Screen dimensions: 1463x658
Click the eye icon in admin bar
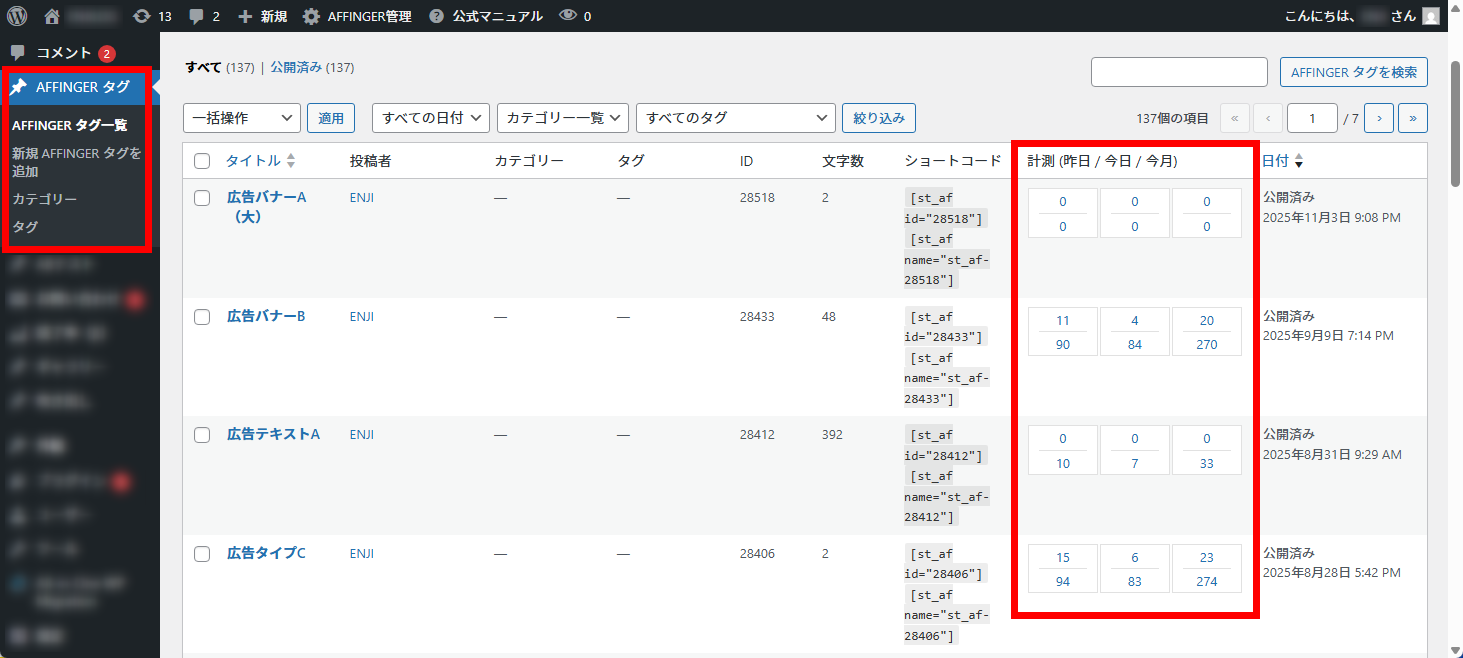pyautogui.click(x=568, y=16)
